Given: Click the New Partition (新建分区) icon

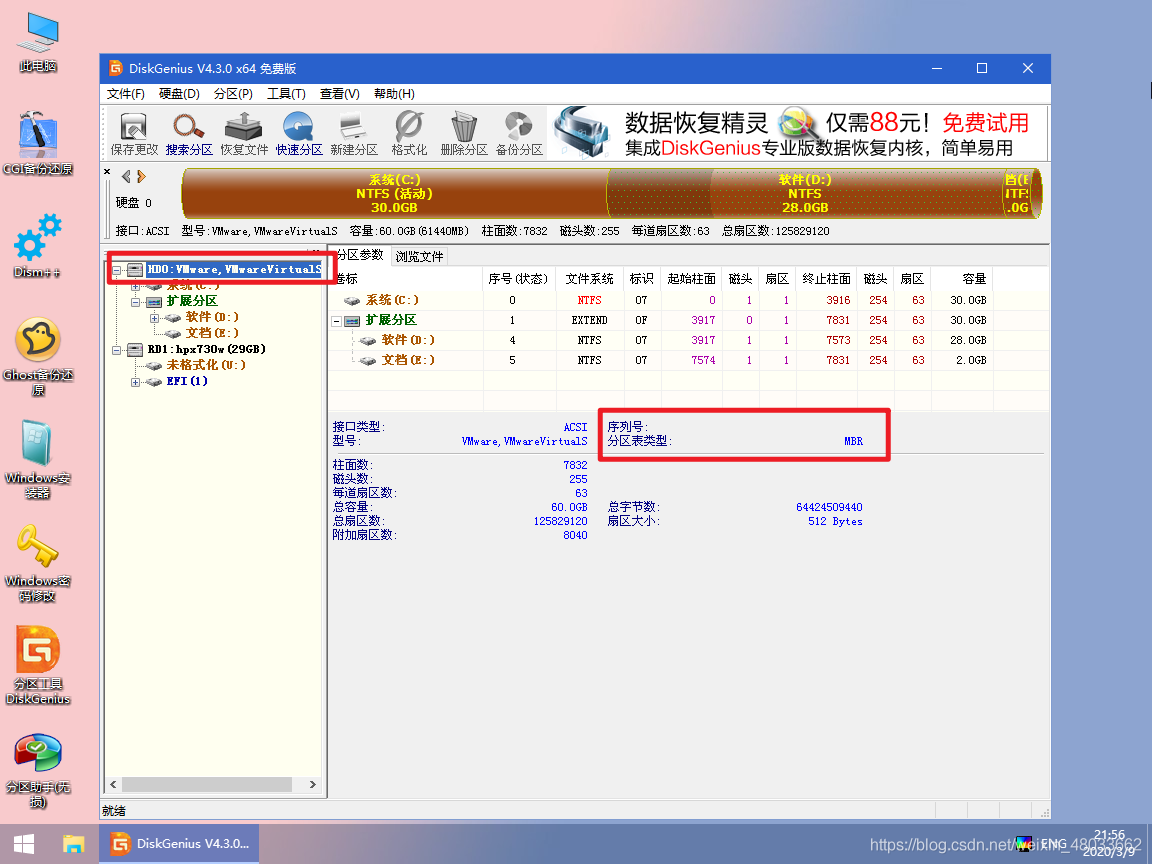Looking at the screenshot, I should pos(354,133).
